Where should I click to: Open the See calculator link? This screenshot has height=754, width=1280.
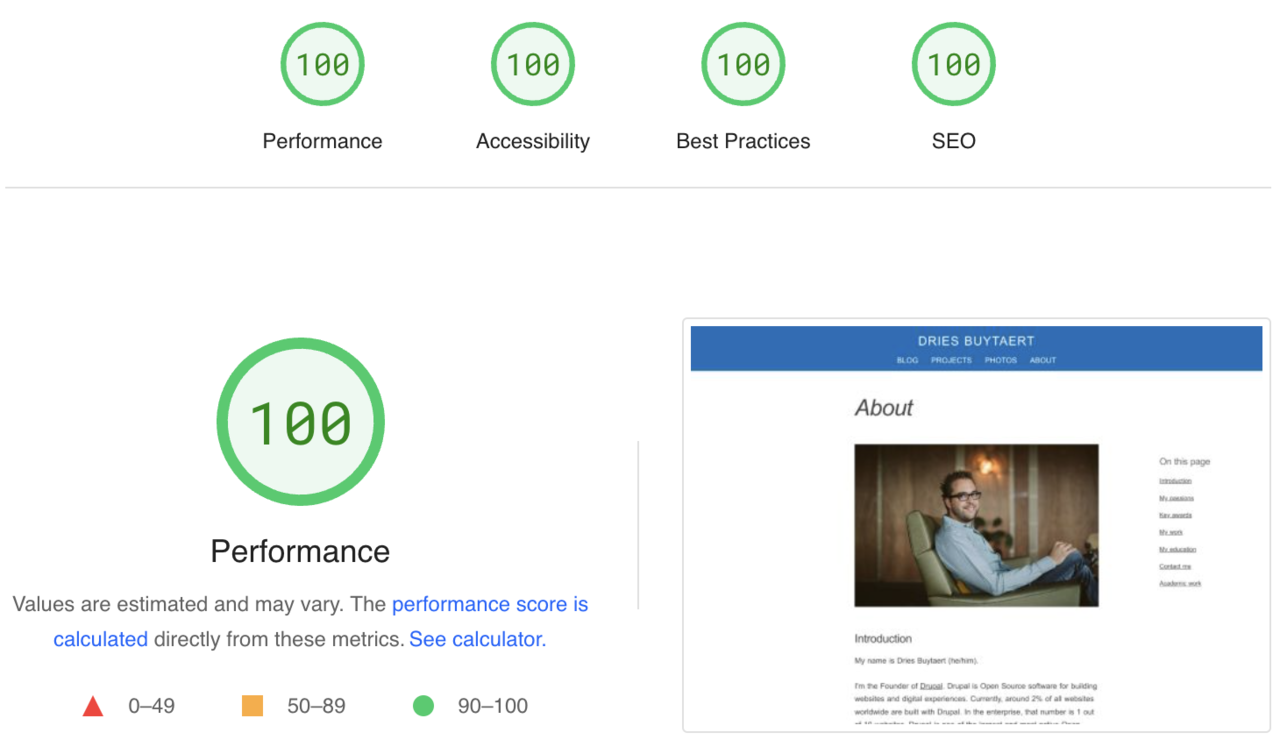477,639
